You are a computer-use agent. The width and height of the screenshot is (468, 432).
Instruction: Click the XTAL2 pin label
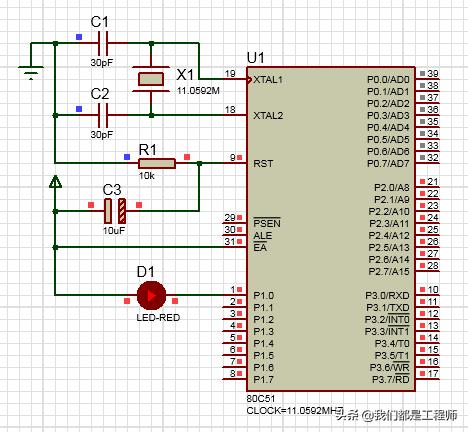tap(268, 116)
